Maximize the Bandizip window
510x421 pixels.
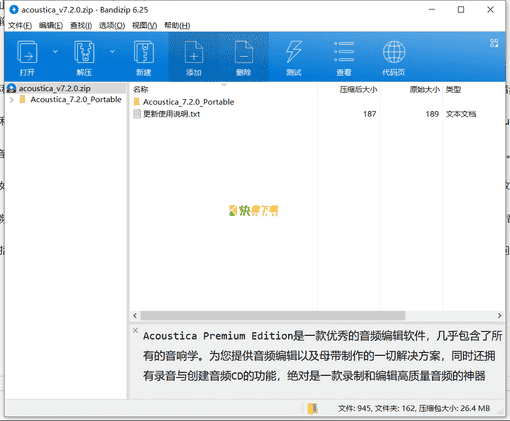(x=461, y=10)
